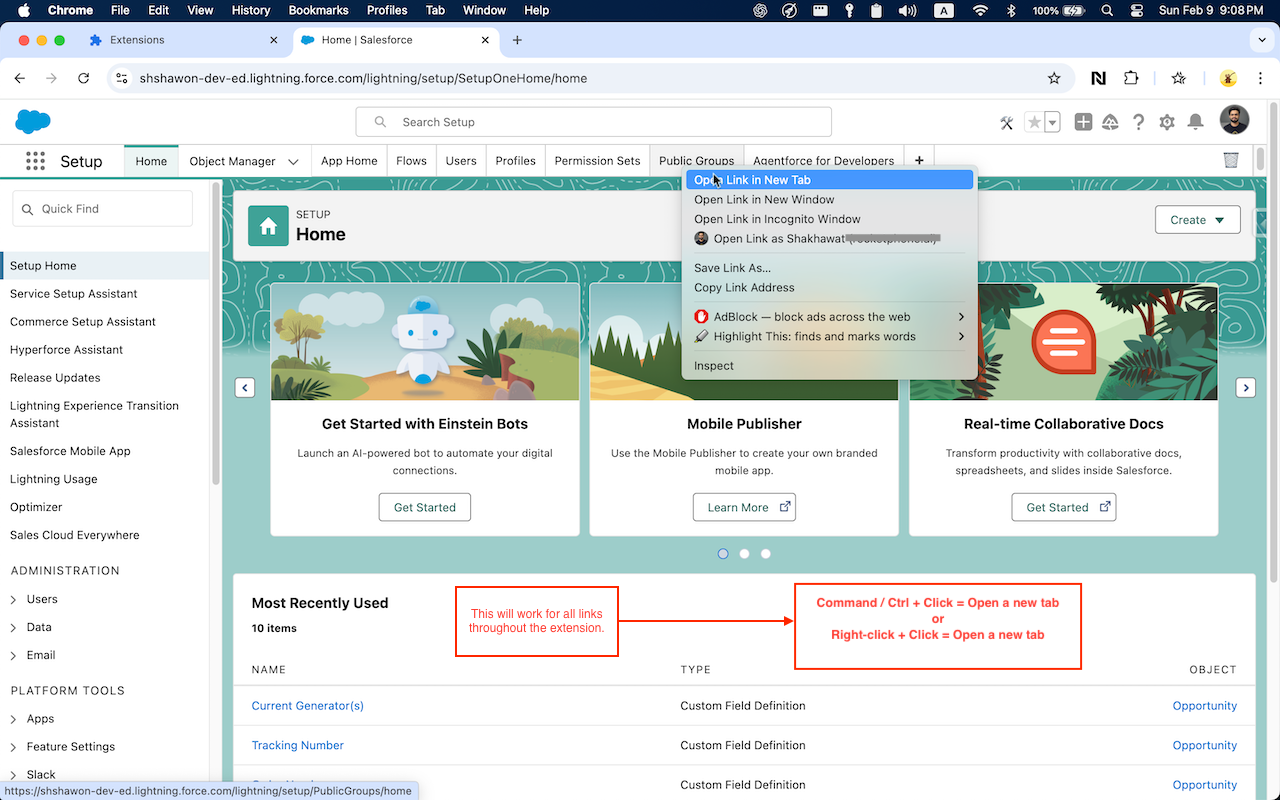Switch to the App Home tab
Viewport: 1280px width, 800px height.
tap(349, 161)
